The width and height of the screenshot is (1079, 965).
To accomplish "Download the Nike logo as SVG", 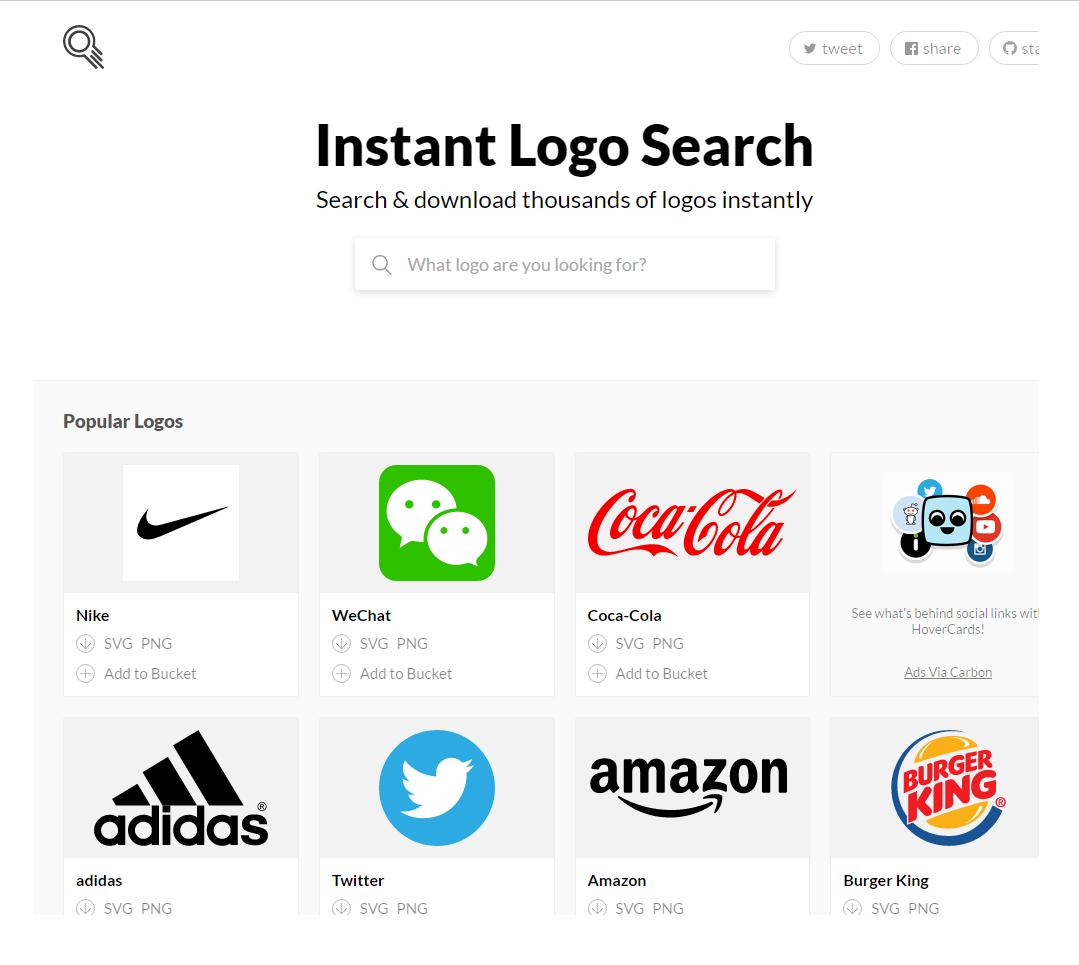I will pyautogui.click(x=118, y=644).
